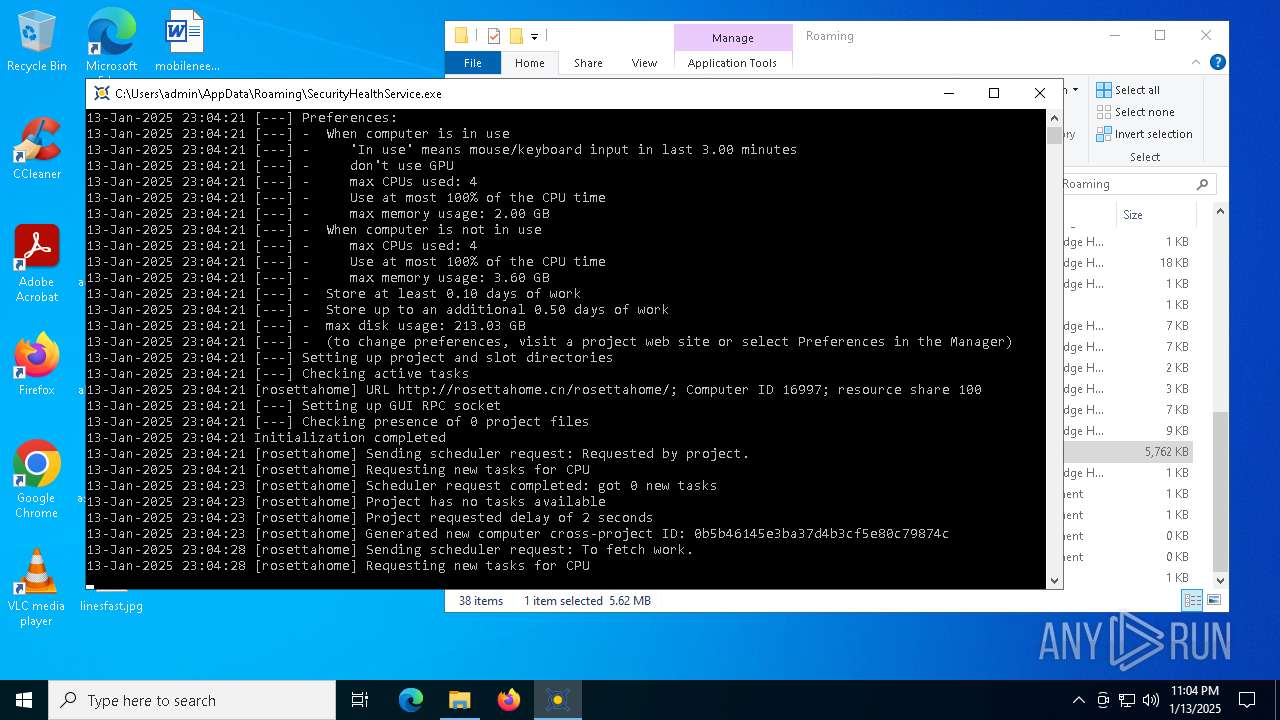This screenshot has height=720, width=1280.
Task: Open the volume control tray icon
Action: coord(1151,700)
